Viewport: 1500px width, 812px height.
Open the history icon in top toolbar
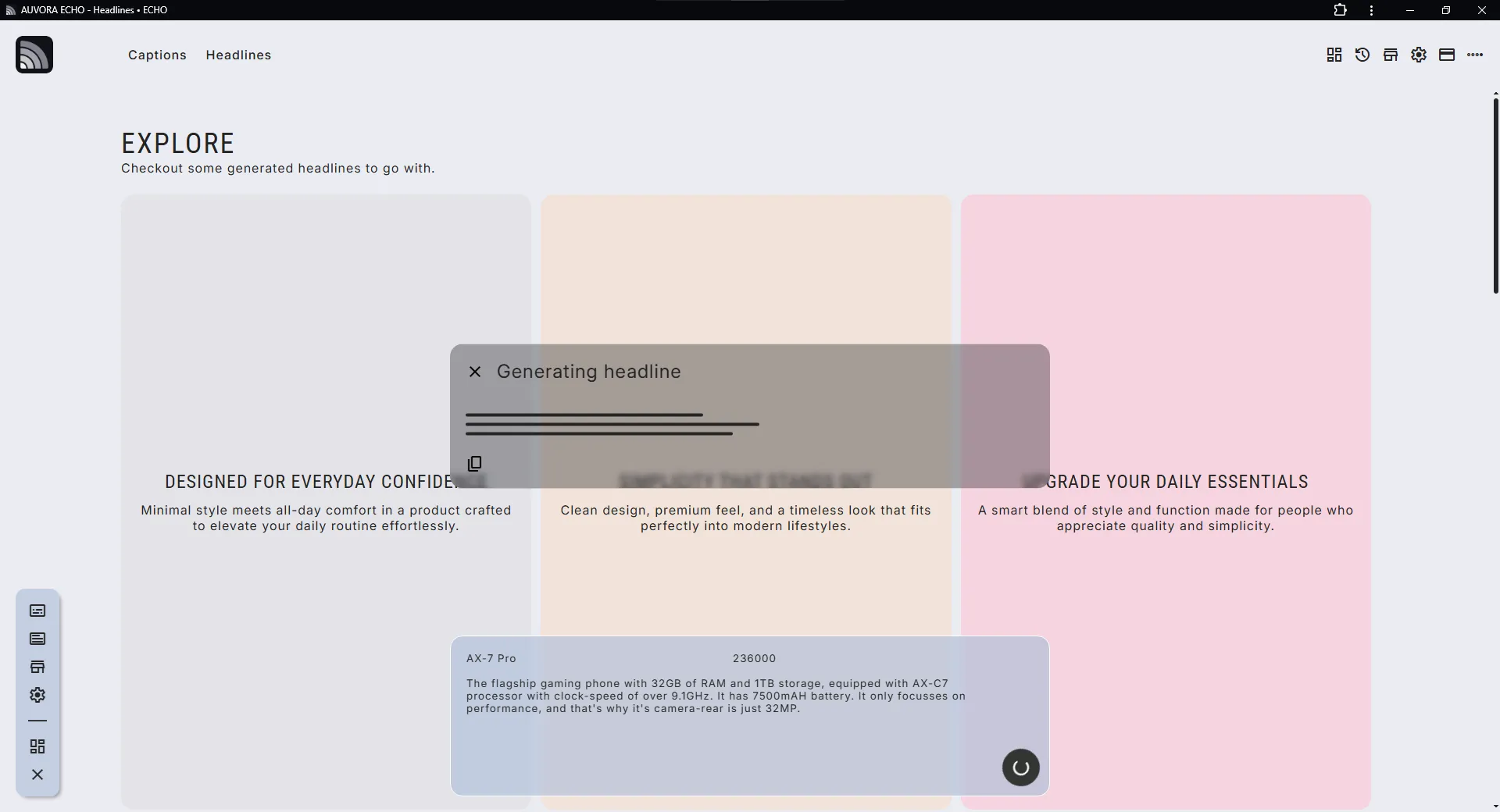(x=1362, y=55)
